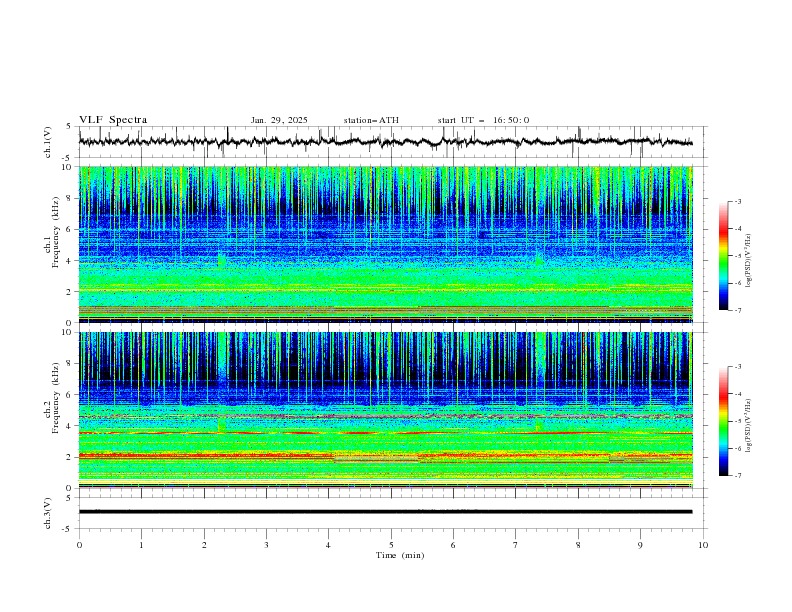
Task: Click the "-7" tick on upper colorbar
Action: (738, 310)
